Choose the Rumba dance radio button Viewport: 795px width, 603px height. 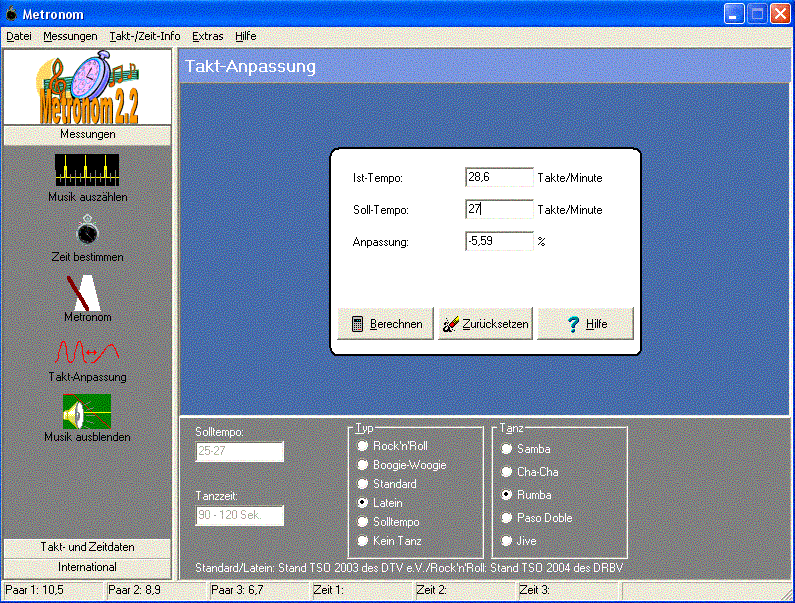coord(507,494)
